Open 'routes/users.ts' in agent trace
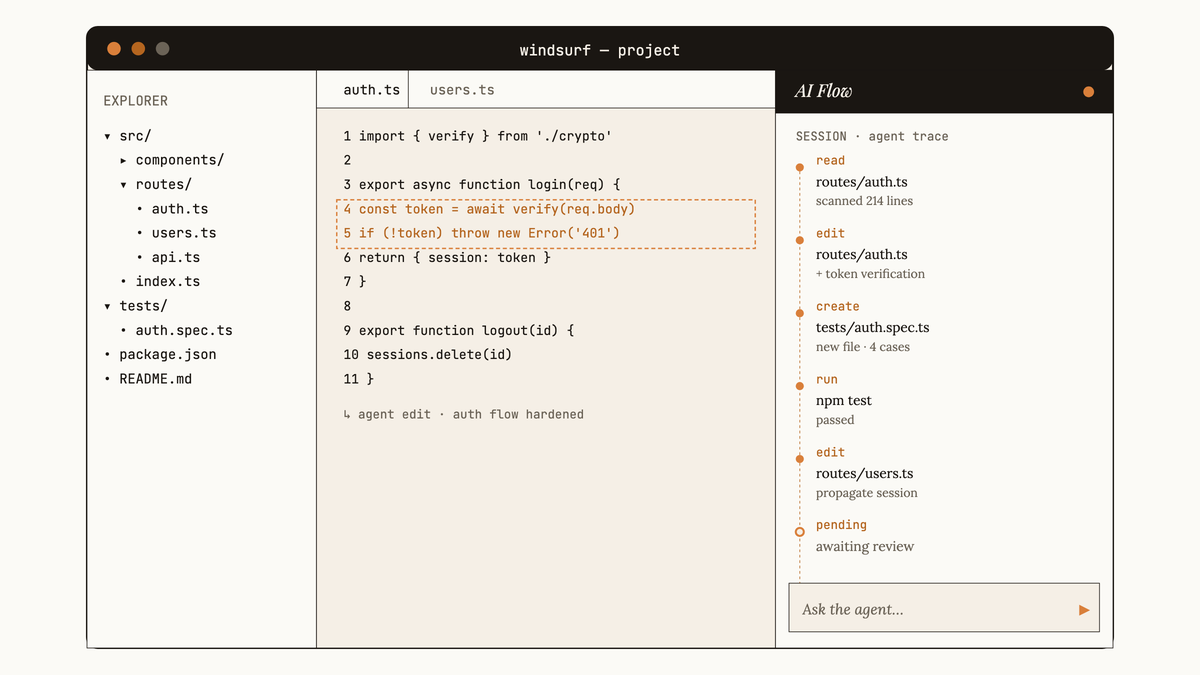Viewport: 1200px width, 675px height. click(865, 474)
